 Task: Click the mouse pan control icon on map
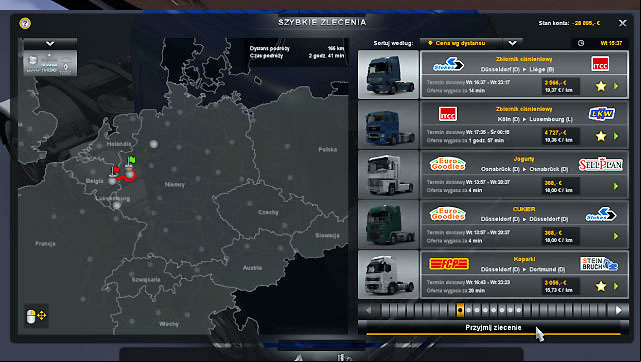coord(36,316)
